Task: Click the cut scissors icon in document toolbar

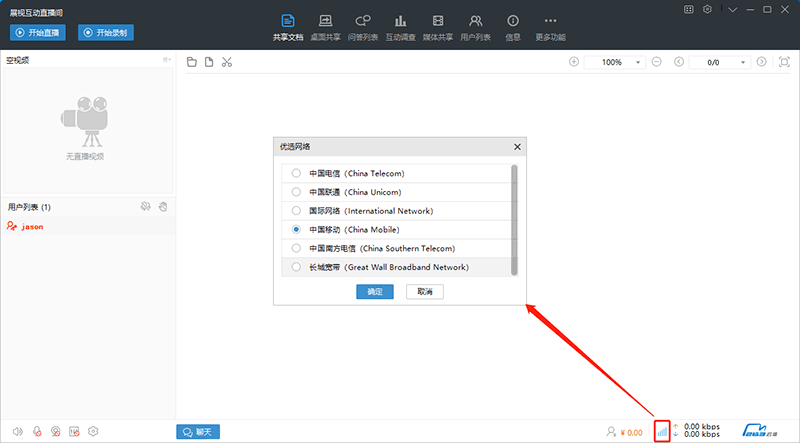Action: tap(227, 62)
